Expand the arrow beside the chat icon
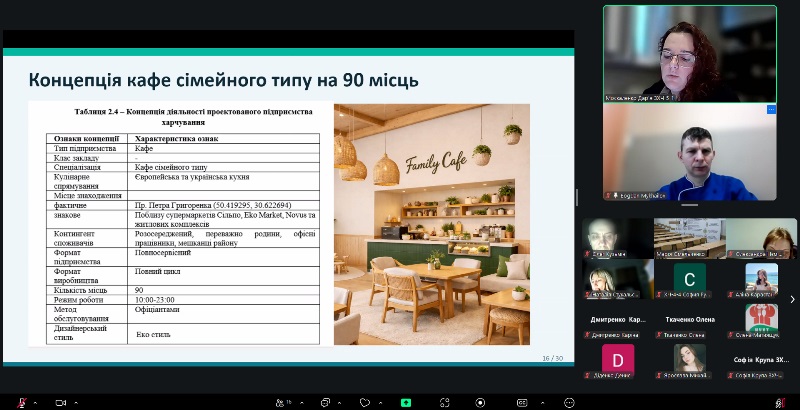The width and height of the screenshot is (800, 410). coord(339,403)
